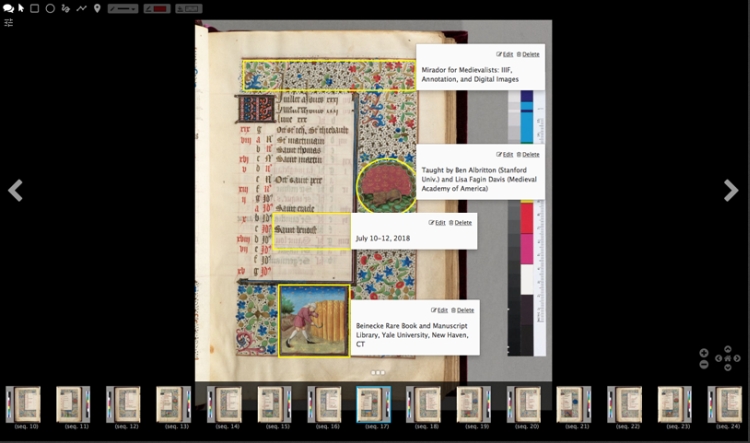This screenshot has height=443, width=750.
Task: Open thumbnail seq. 23
Action: coord(675,405)
